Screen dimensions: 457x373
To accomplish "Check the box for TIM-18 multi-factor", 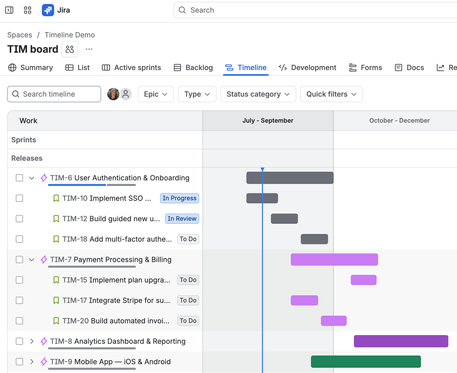I will point(19,239).
